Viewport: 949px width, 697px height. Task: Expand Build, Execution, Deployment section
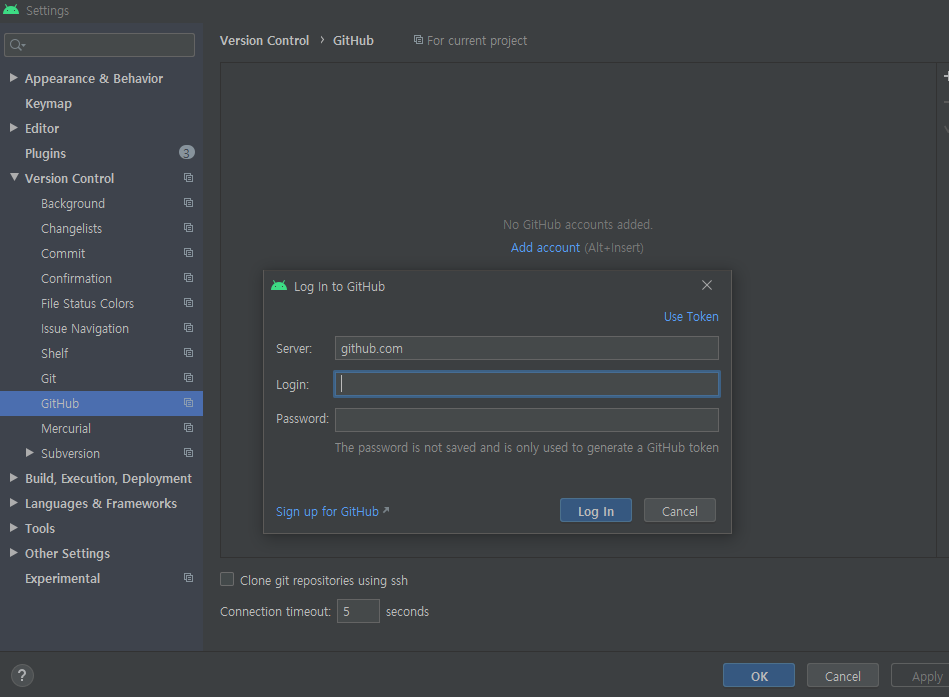pyautogui.click(x=13, y=477)
